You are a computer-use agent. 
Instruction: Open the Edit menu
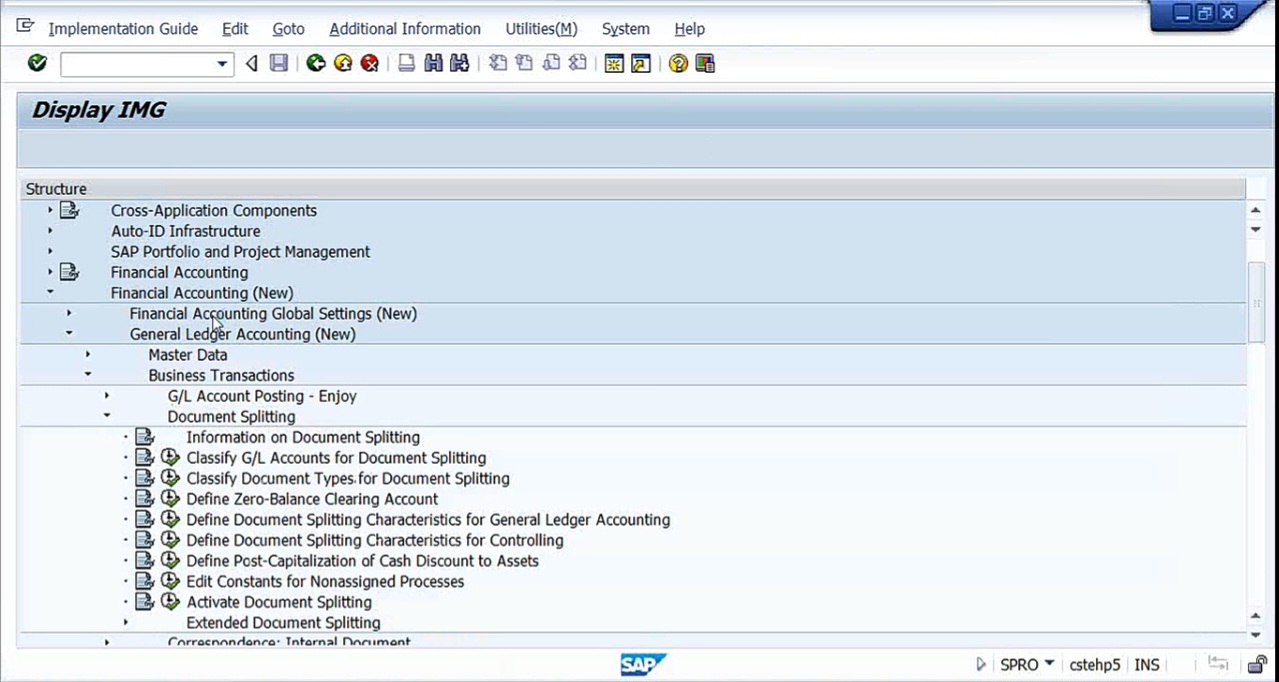235,29
